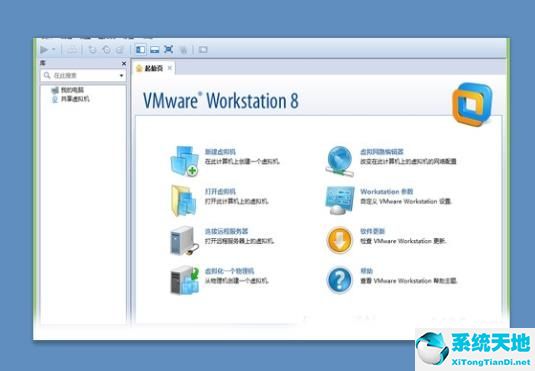Click the Send Ctrl+Alt+Del toolbar icon
Screen dimensions: 535x371
[72, 50]
